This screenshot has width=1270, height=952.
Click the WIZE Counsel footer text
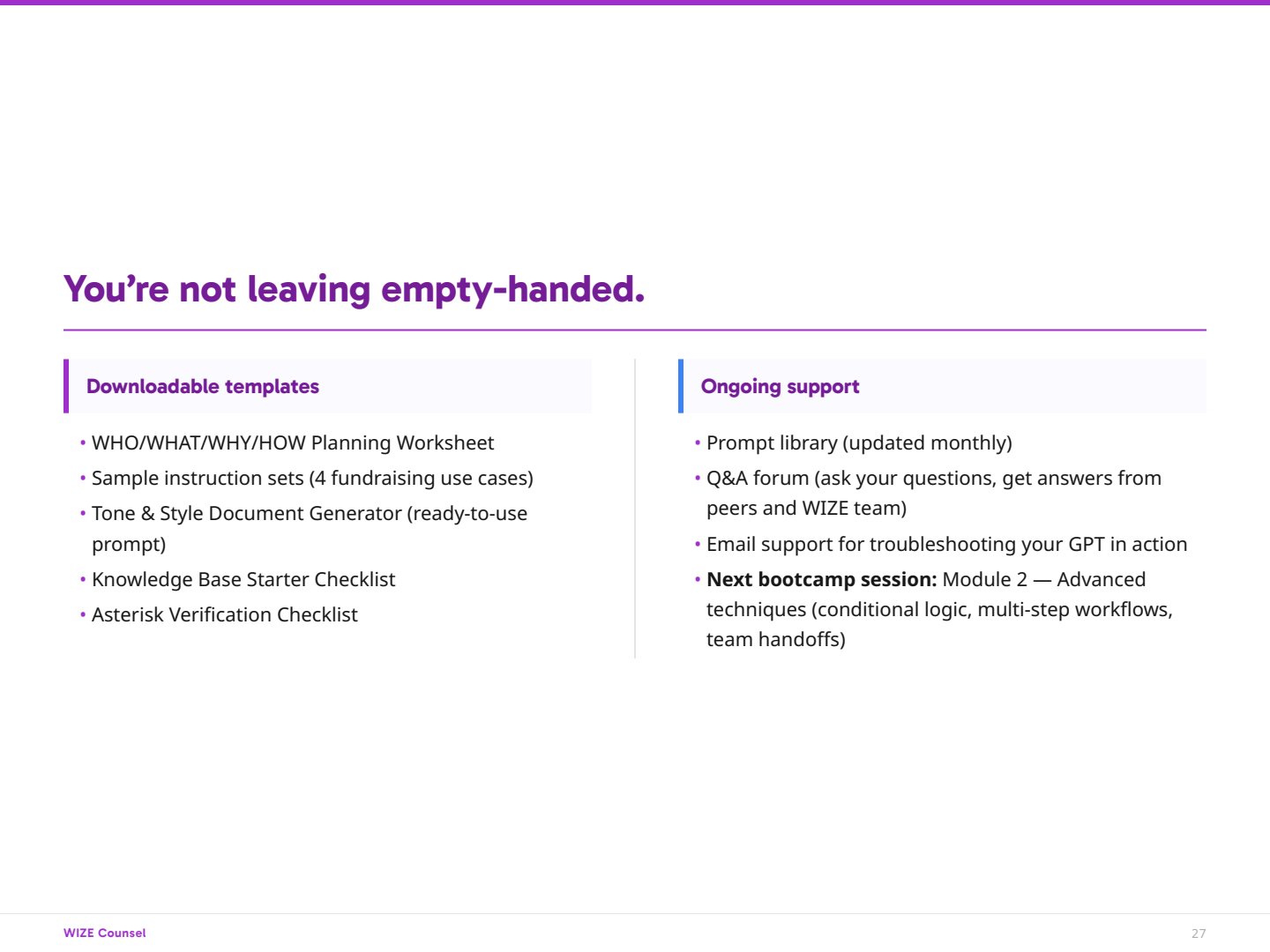tap(105, 933)
